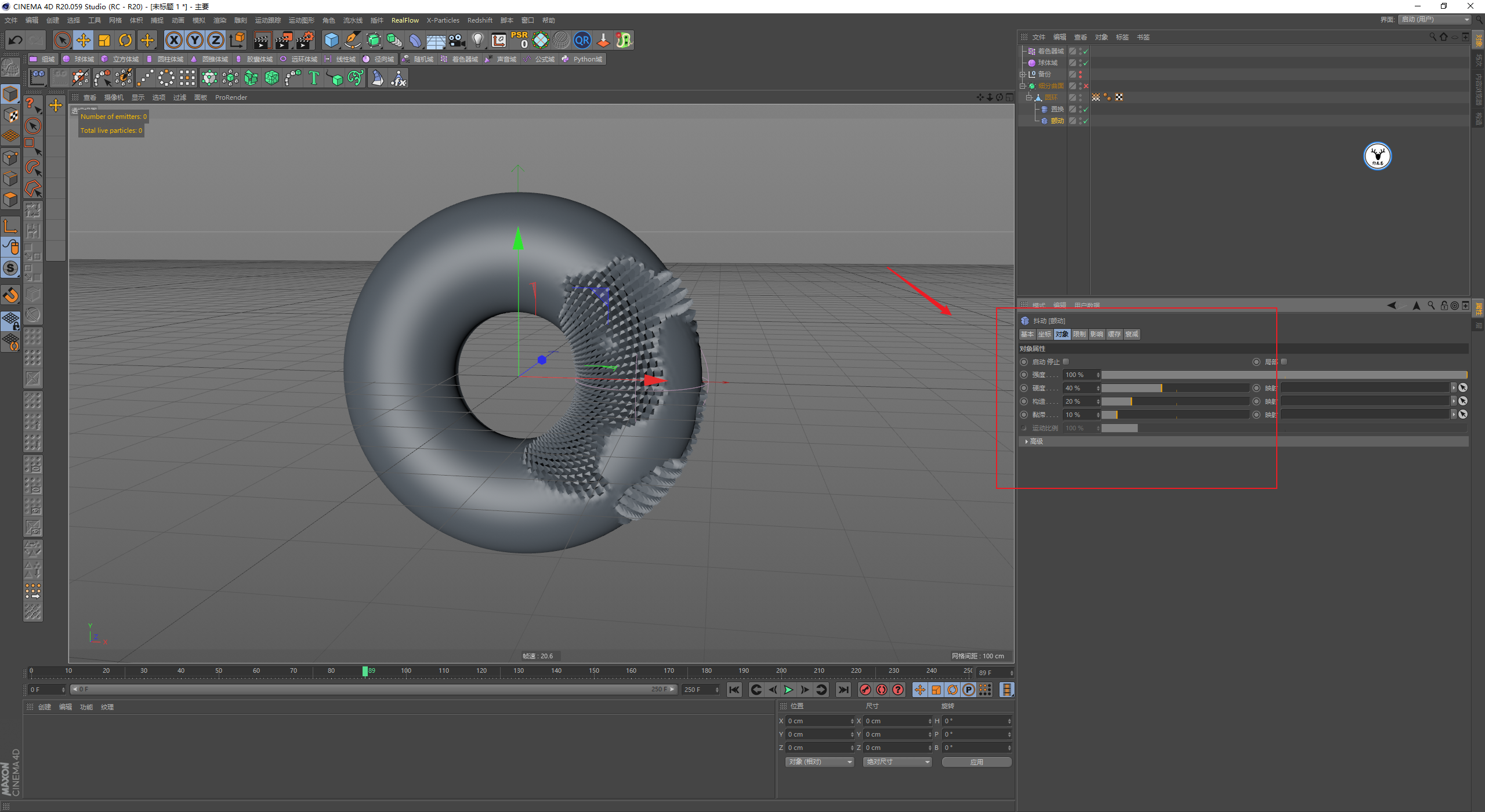The image size is (1485, 812).
Task: Click the Scale tool in toolbar
Action: click(x=104, y=40)
